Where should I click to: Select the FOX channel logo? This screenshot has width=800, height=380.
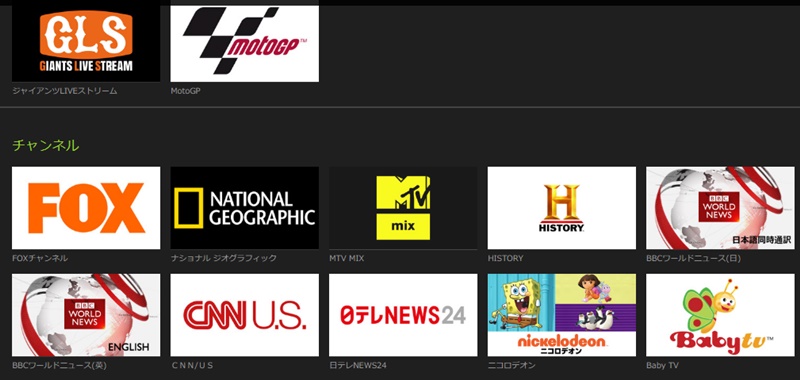pyautogui.click(x=86, y=208)
